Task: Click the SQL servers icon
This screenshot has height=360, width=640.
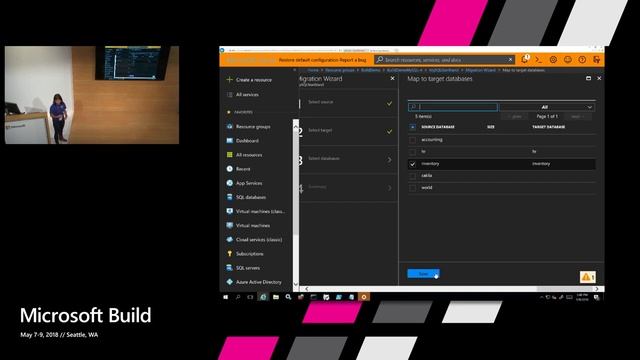Action: tap(229, 268)
